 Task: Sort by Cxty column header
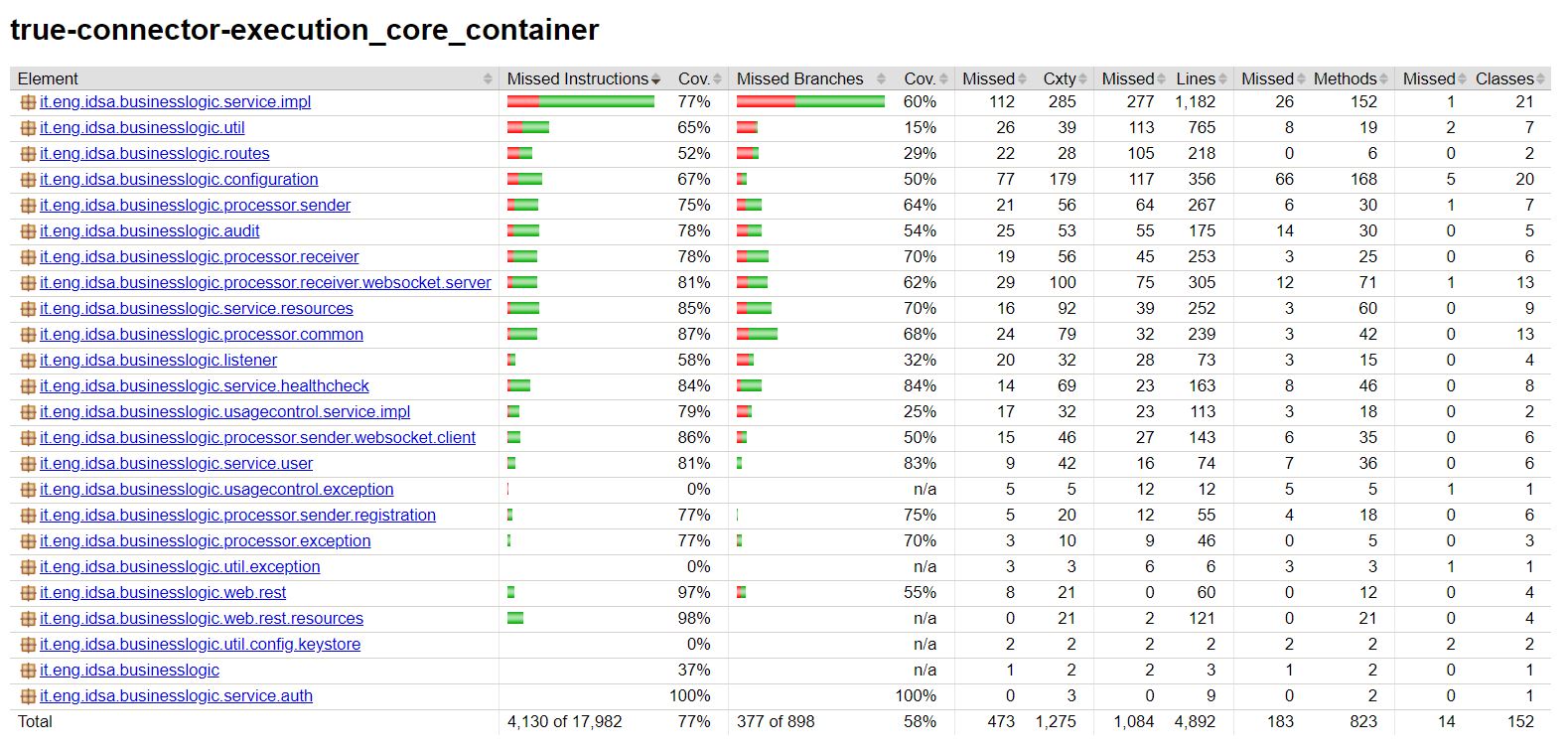(1059, 78)
